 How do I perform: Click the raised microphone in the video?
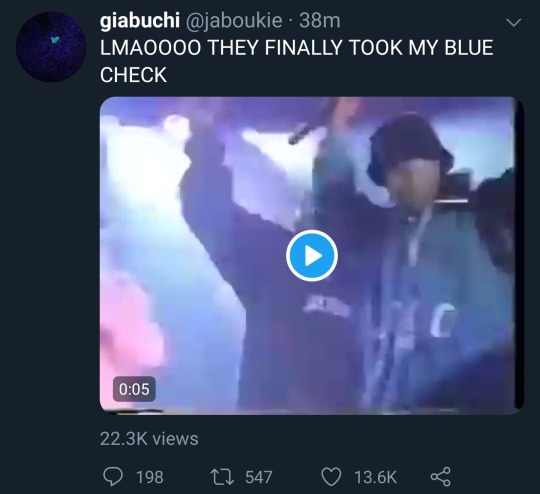coord(303,133)
